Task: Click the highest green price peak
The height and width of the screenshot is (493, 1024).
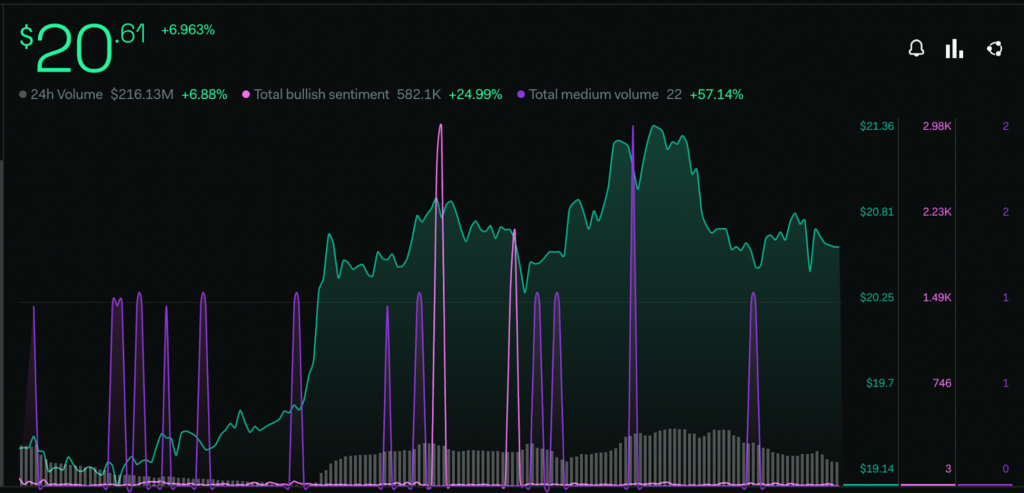Action: click(656, 127)
